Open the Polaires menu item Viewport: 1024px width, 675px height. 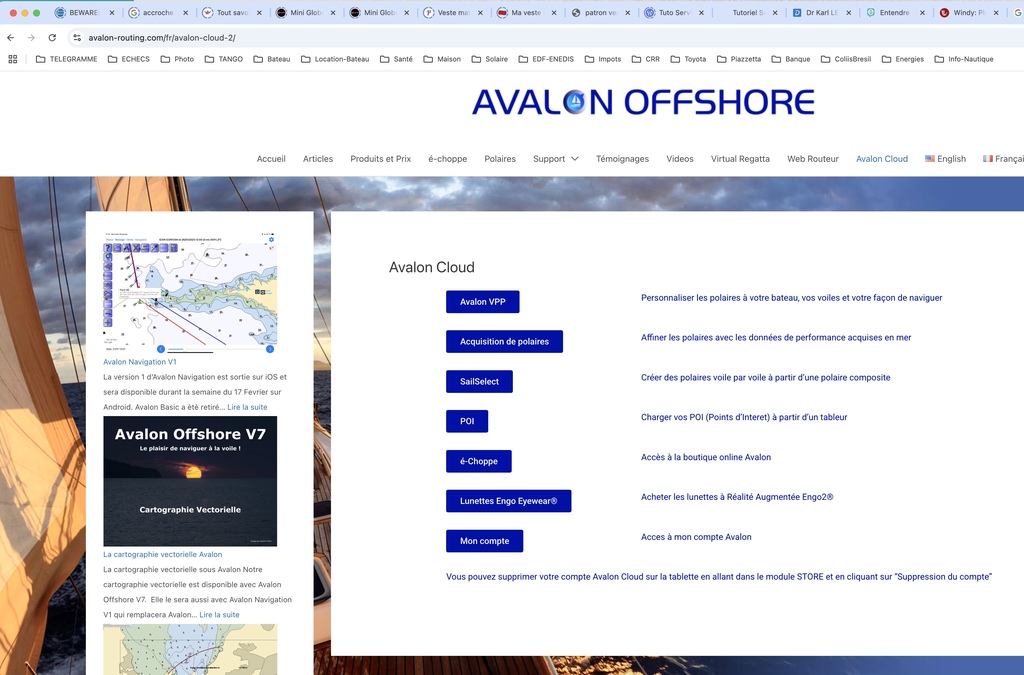(x=500, y=159)
